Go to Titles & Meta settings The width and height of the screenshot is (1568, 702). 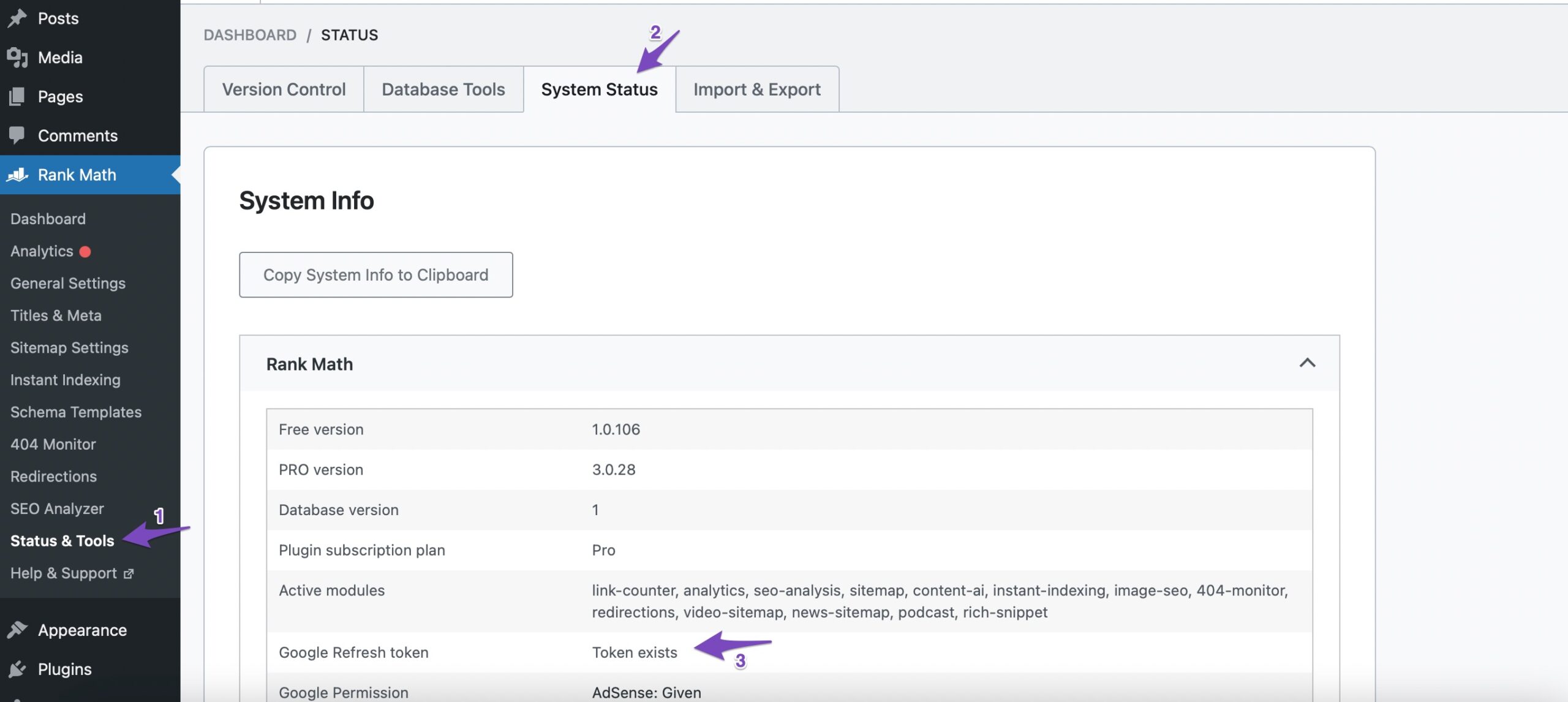(56, 315)
